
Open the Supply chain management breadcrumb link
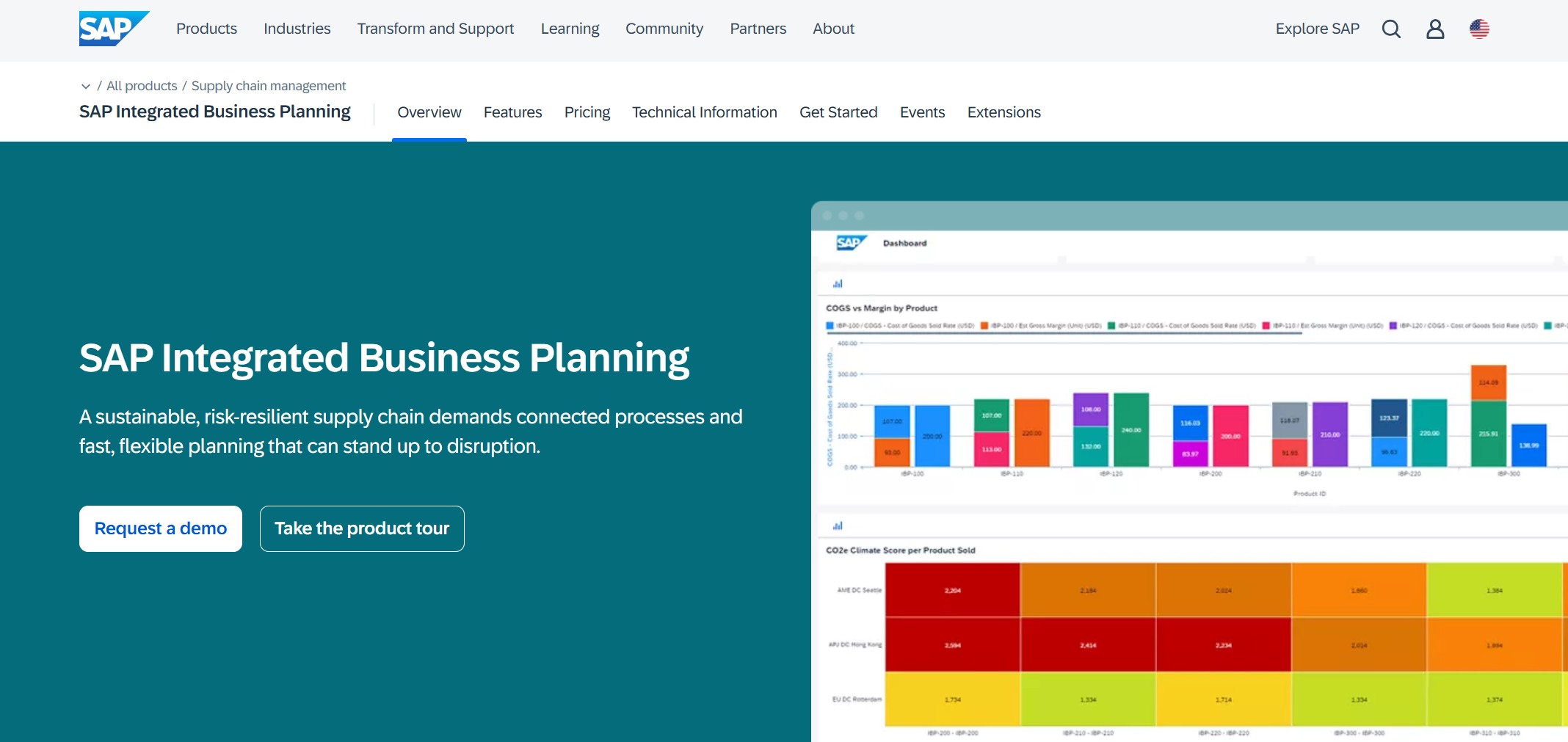tap(269, 86)
